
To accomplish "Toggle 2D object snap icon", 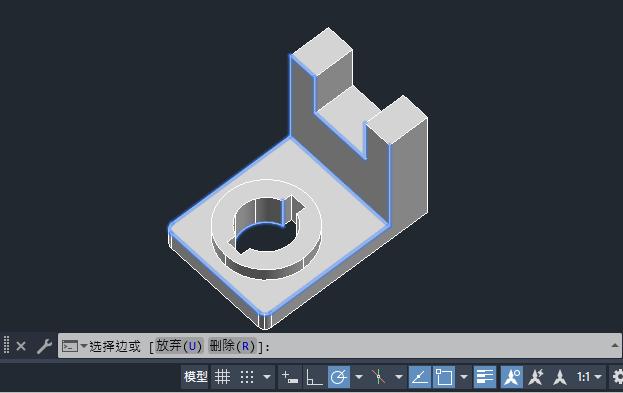I will tap(444, 376).
